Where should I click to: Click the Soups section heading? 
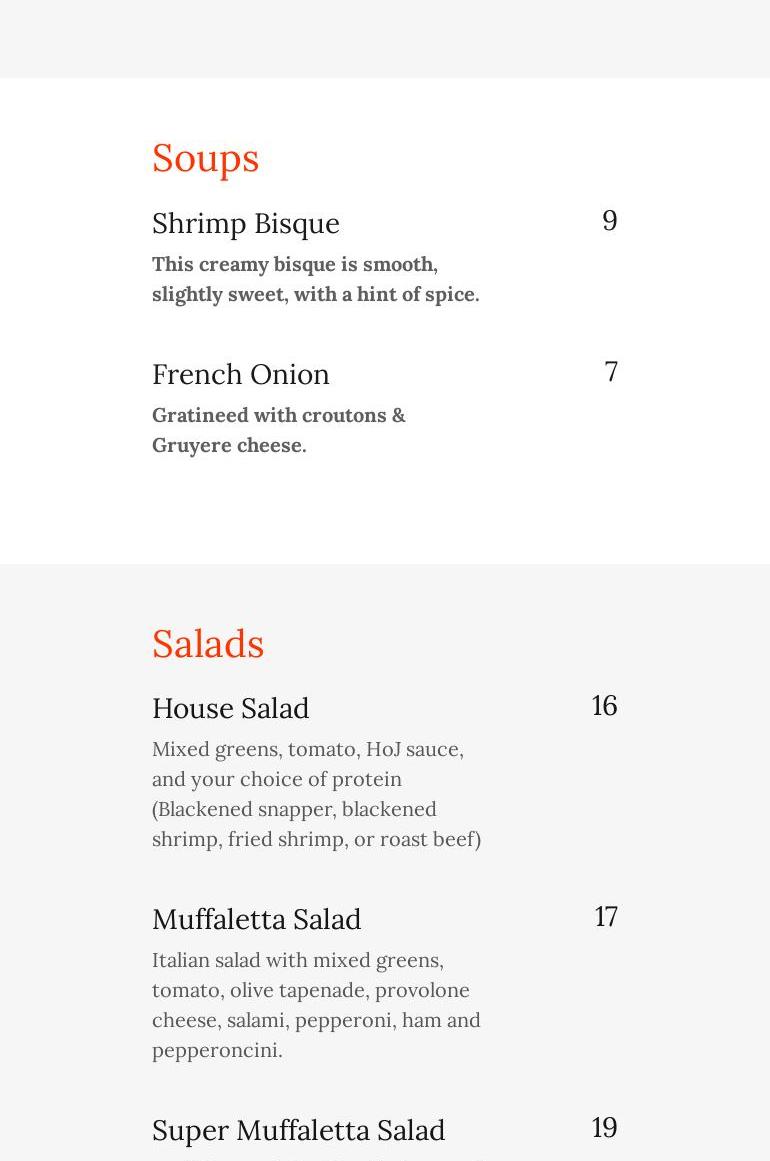click(x=205, y=158)
